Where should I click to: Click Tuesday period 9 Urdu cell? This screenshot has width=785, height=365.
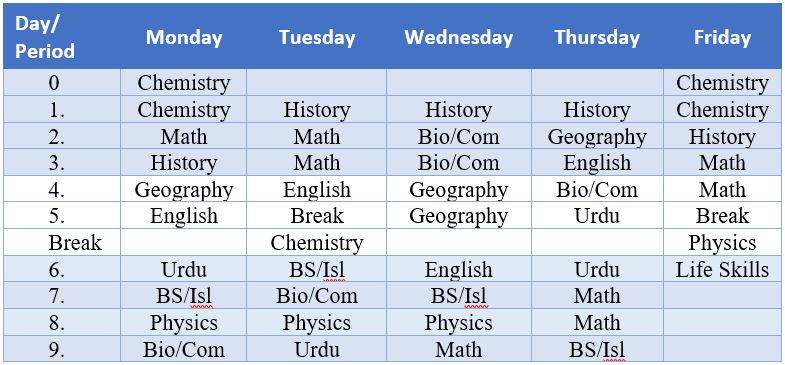tap(316, 349)
